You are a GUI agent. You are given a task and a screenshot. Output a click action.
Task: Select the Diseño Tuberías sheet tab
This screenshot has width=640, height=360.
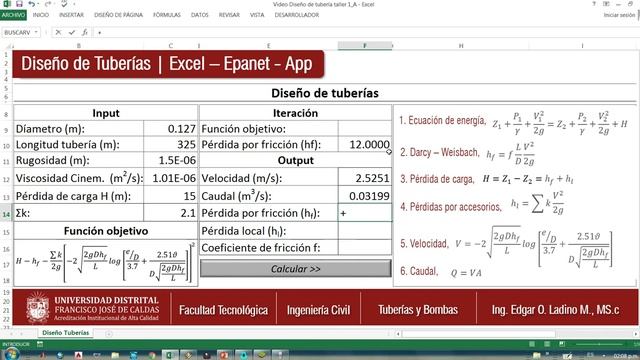click(65, 333)
